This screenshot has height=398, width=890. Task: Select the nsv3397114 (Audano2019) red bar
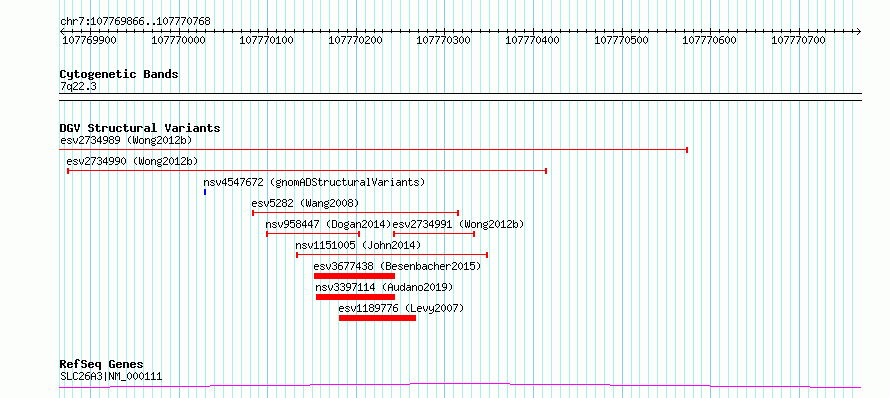point(355,297)
